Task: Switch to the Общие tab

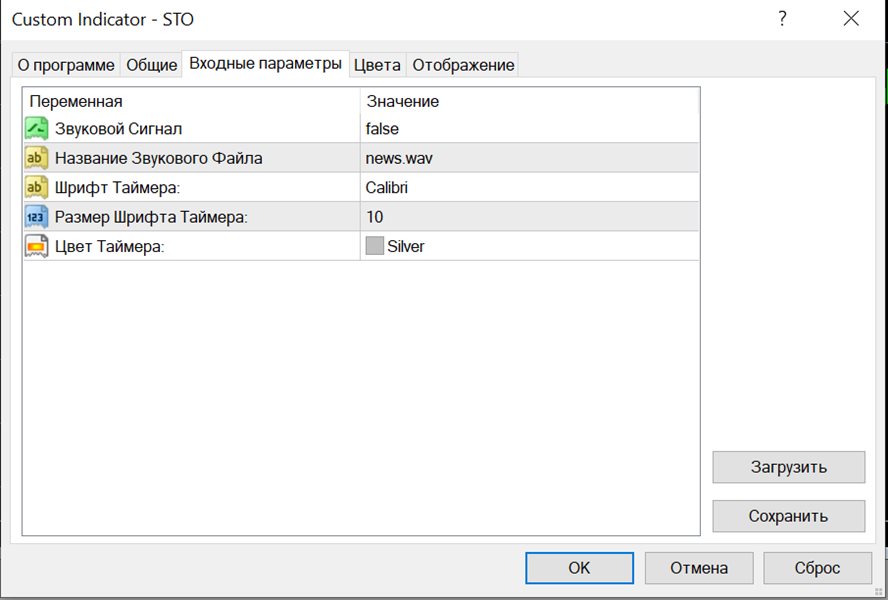Action: click(x=151, y=65)
